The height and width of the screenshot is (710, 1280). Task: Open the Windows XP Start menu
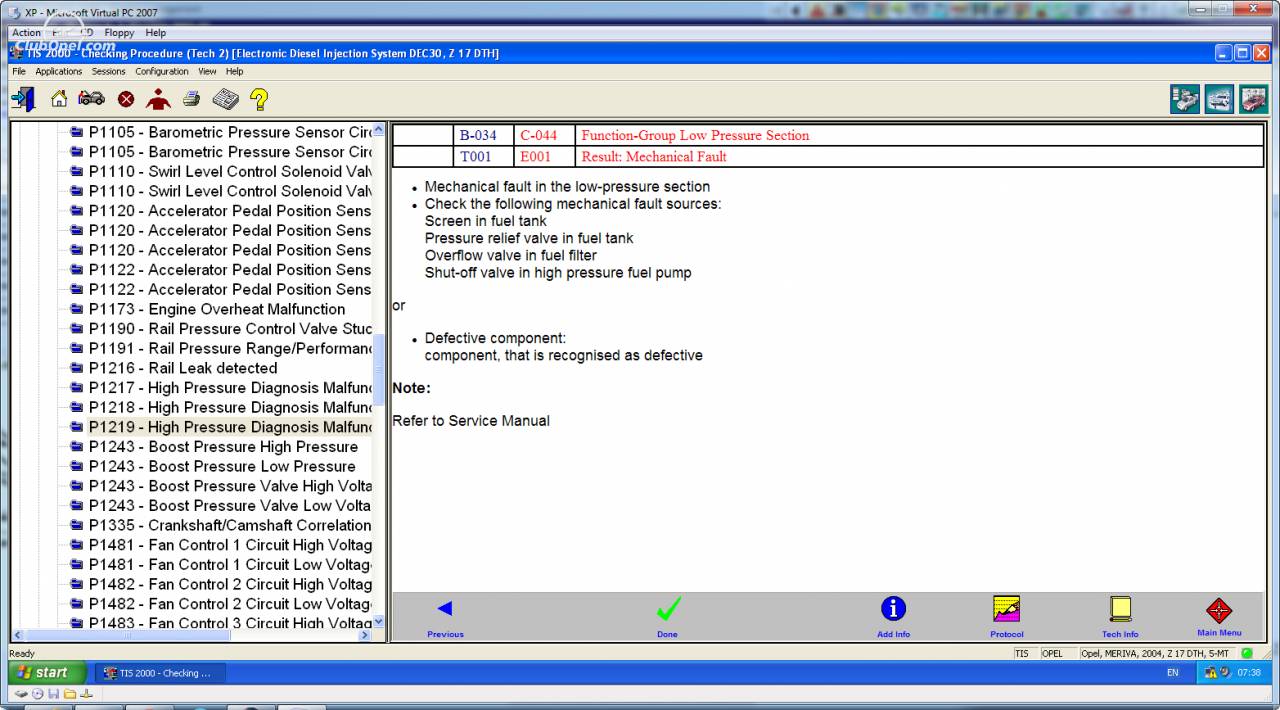(x=48, y=673)
